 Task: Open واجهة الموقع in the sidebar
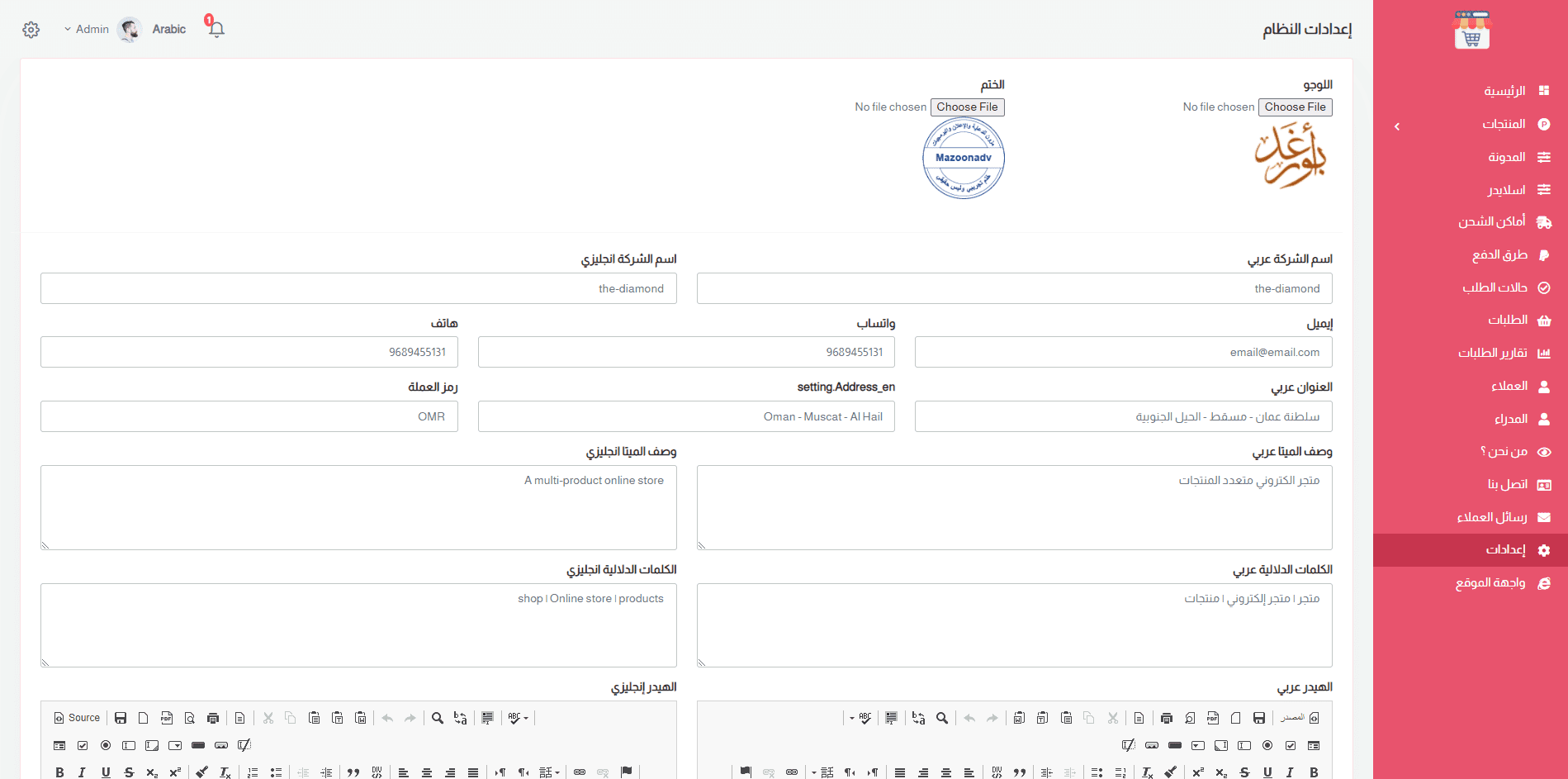pos(1490,583)
